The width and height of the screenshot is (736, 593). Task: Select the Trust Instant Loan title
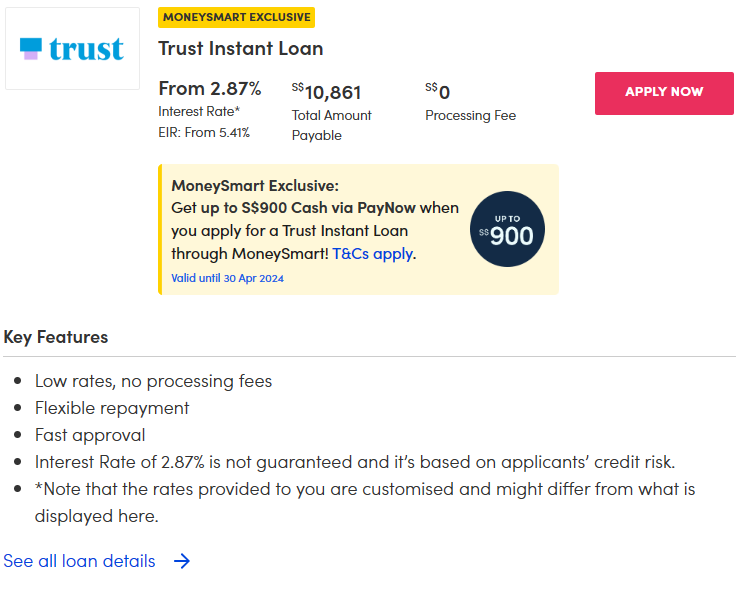pyautogui.click(x=241, y=49)
